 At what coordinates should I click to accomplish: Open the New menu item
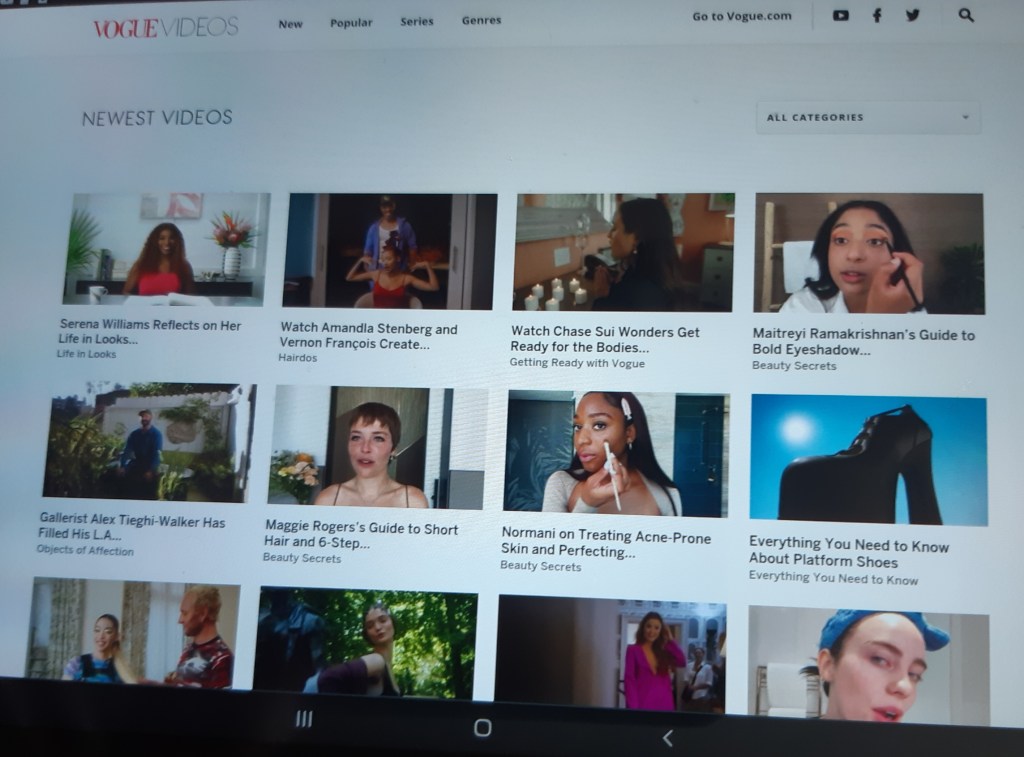[x=290, y=23]
